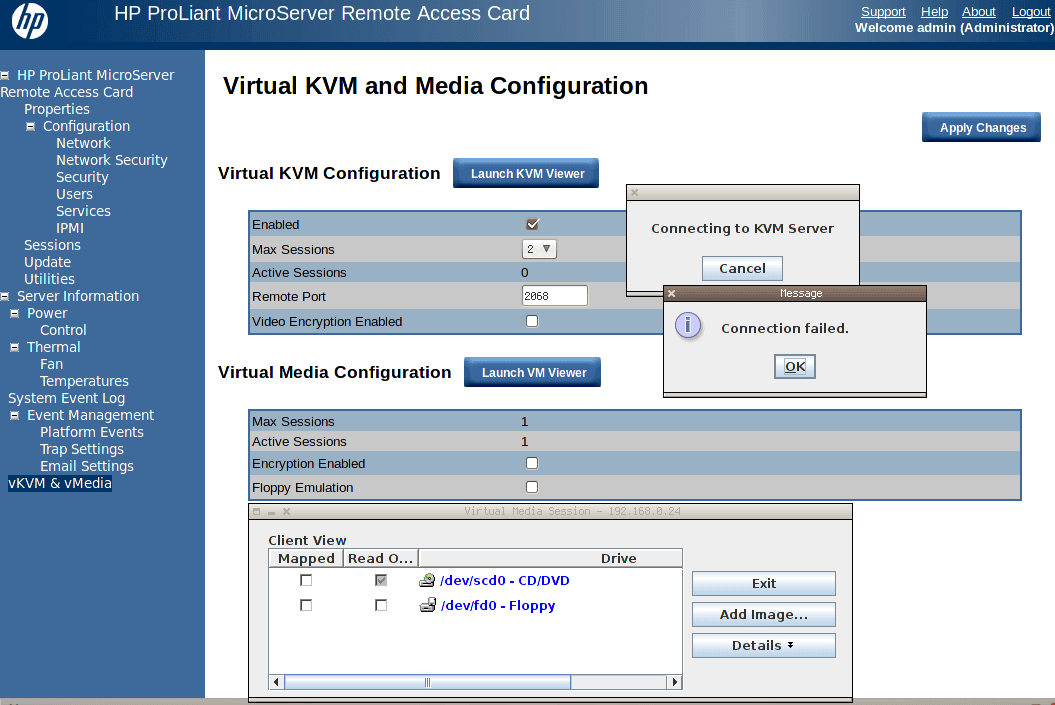Open Email Settings page

tap(87, 466)
